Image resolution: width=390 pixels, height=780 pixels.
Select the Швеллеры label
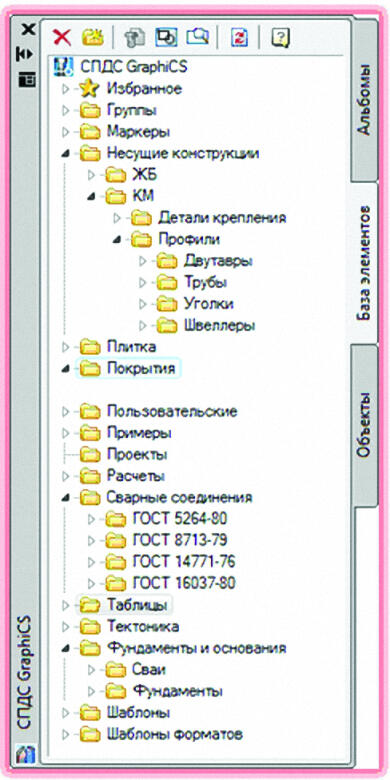pos(219,325)
